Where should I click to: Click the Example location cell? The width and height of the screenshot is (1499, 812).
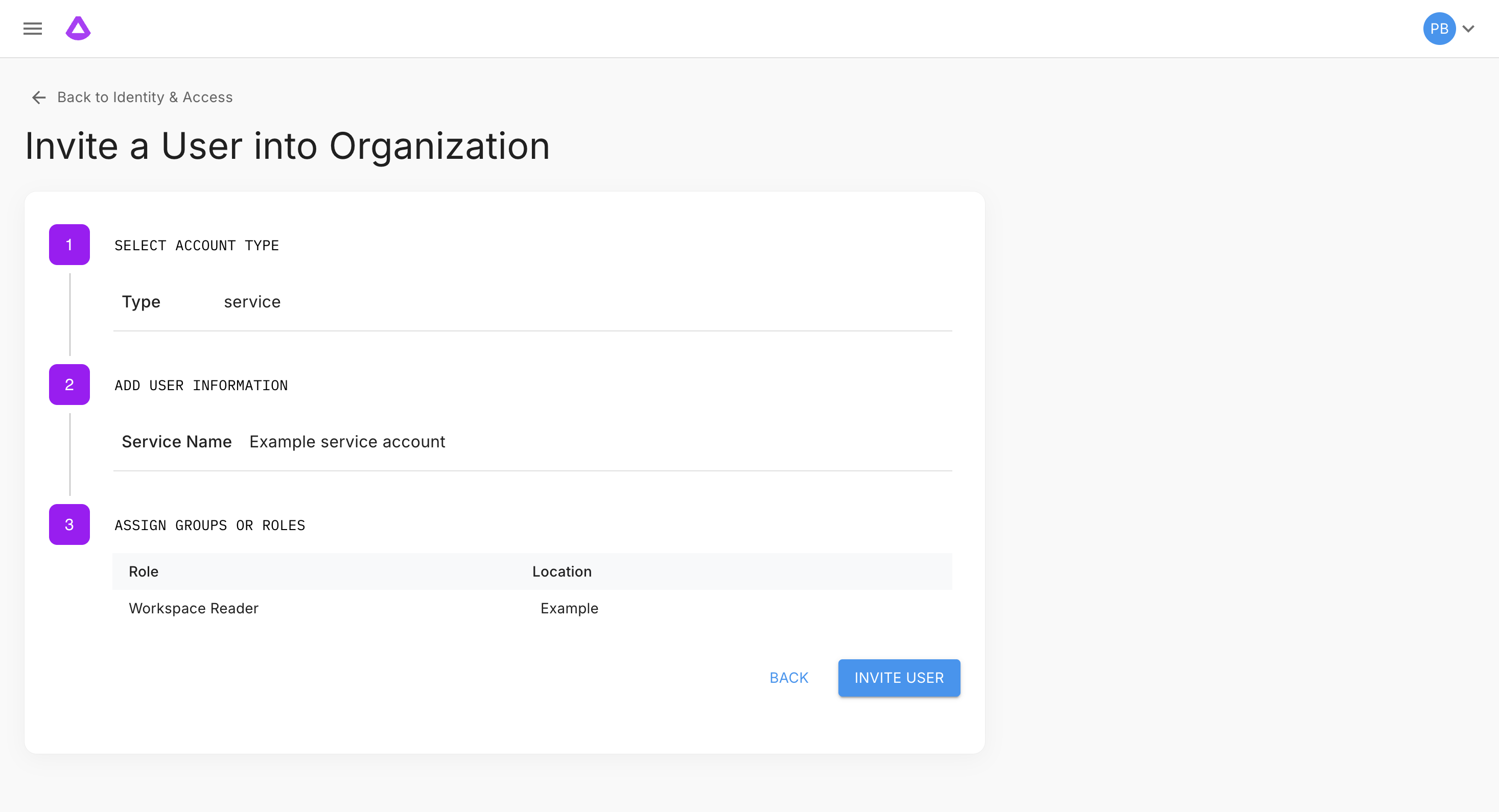tap(569, 608)
